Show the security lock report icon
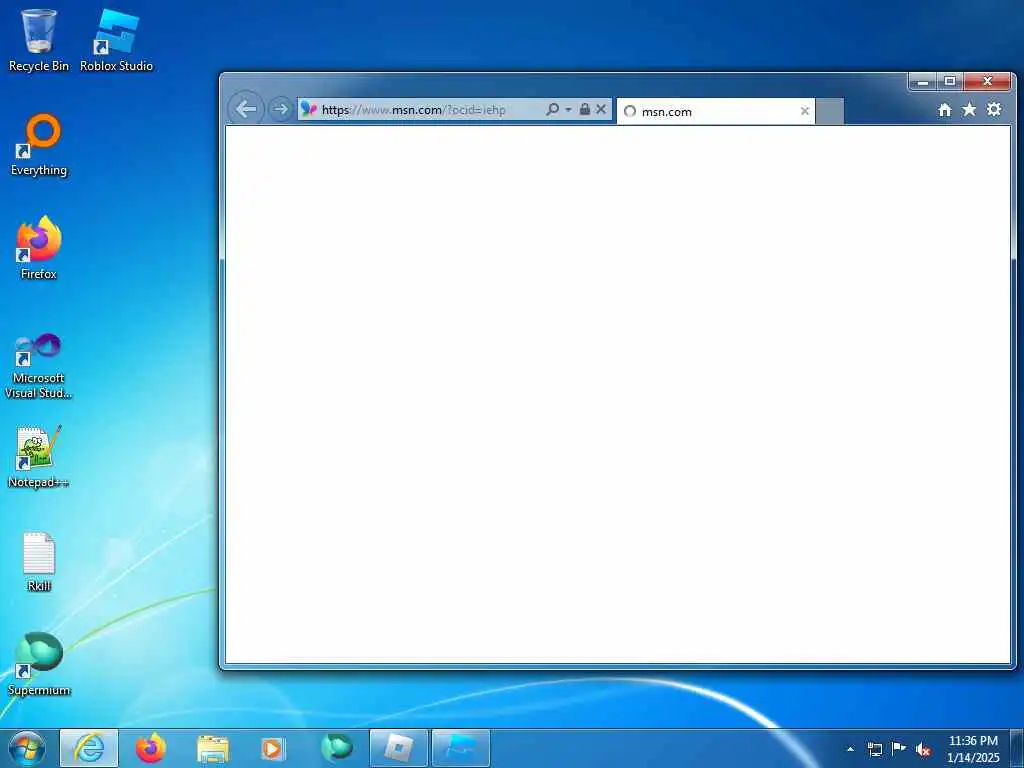The width and height of the screenshot is (1024, 768). (584, 109)
